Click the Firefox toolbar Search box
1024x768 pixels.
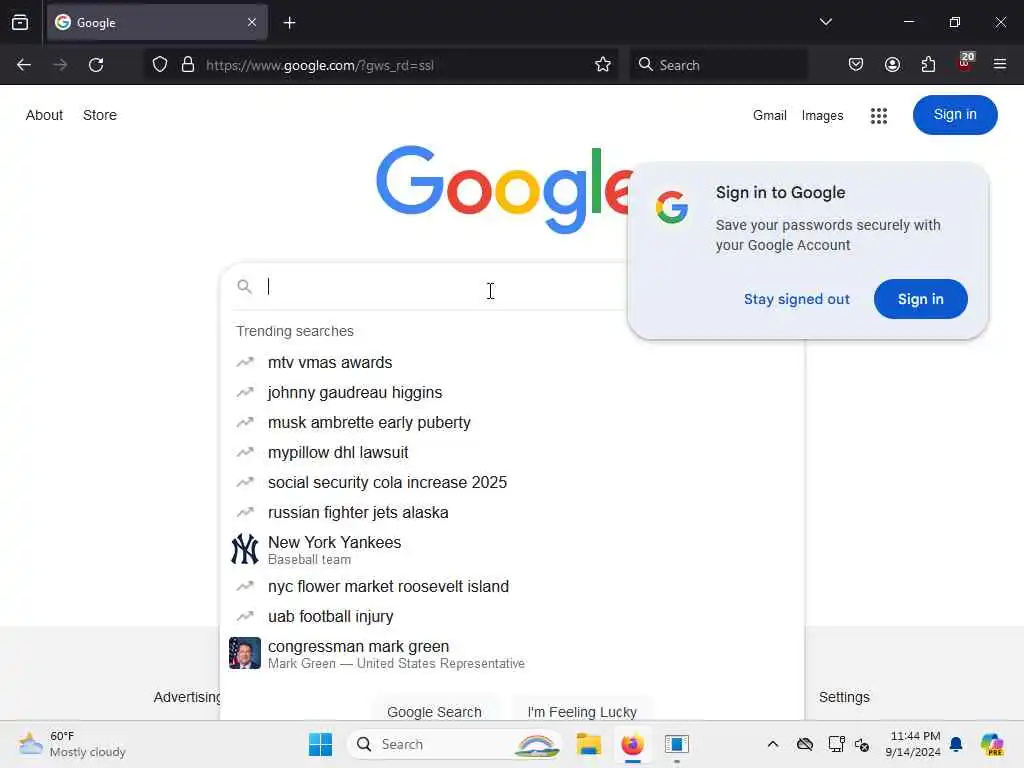pos(718,65)
